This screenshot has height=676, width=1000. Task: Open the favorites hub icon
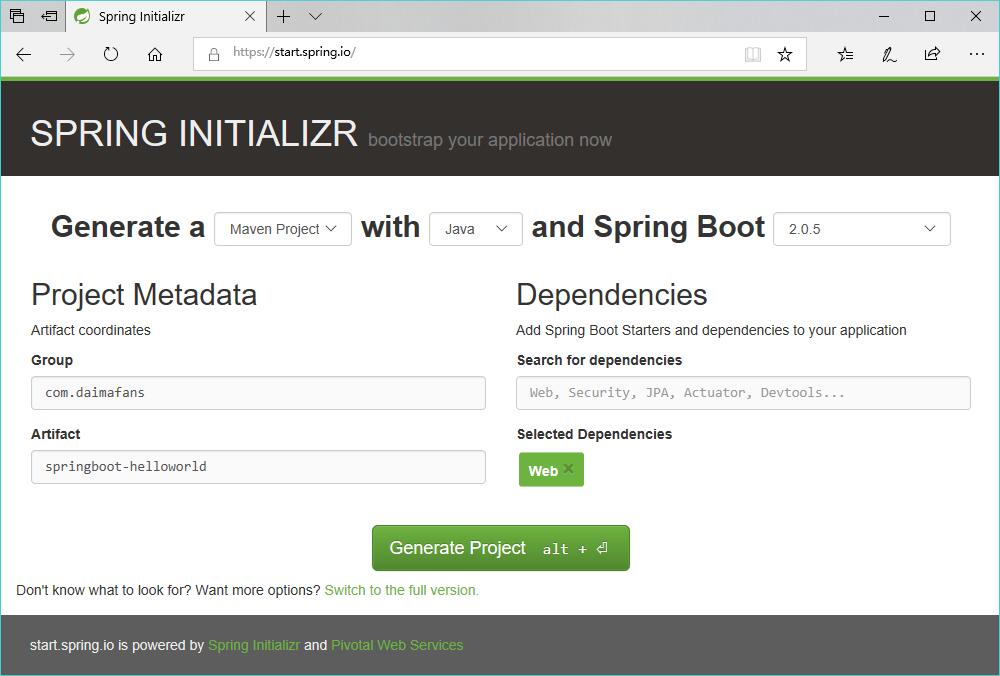[845, 54]
